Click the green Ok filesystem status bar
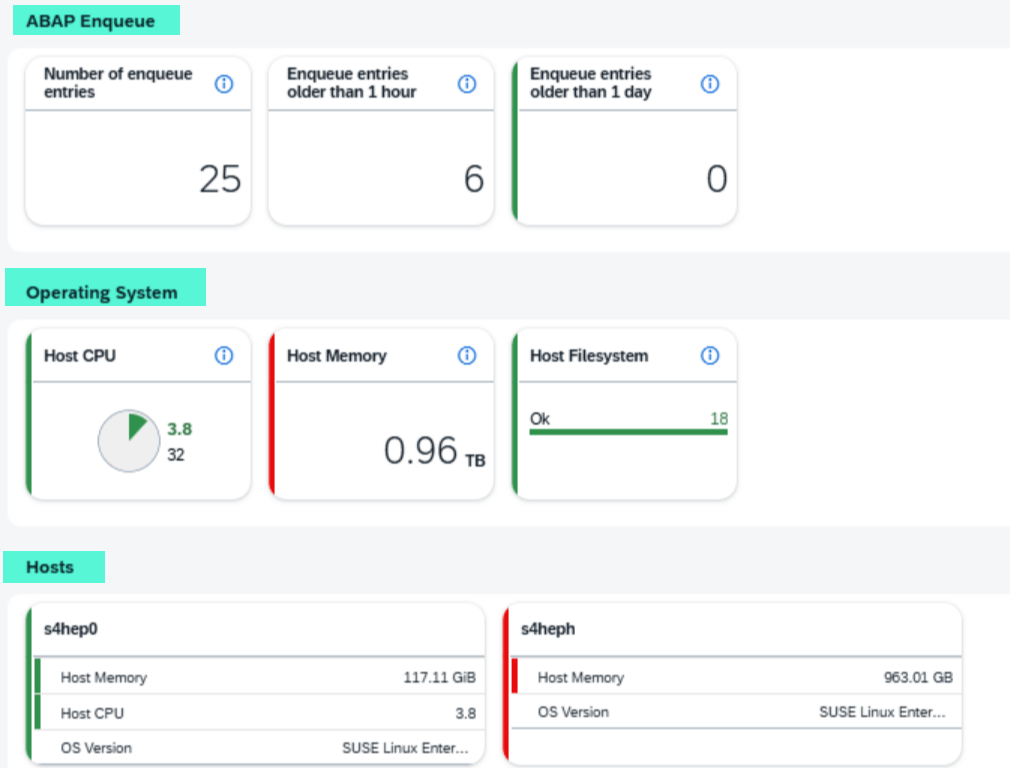 (628, 432)
